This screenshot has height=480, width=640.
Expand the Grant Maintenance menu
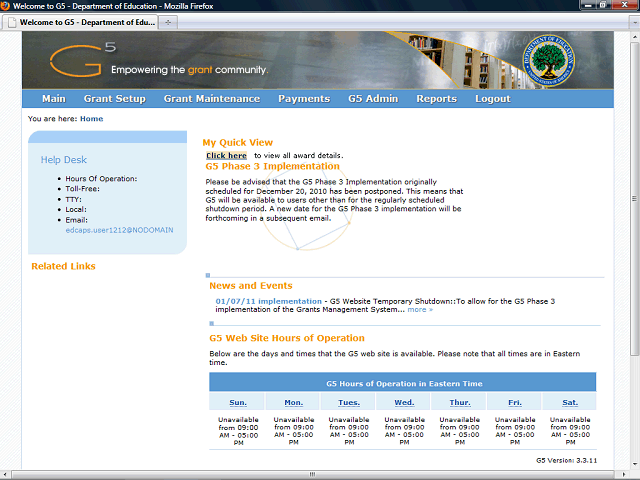click(211, 99)
